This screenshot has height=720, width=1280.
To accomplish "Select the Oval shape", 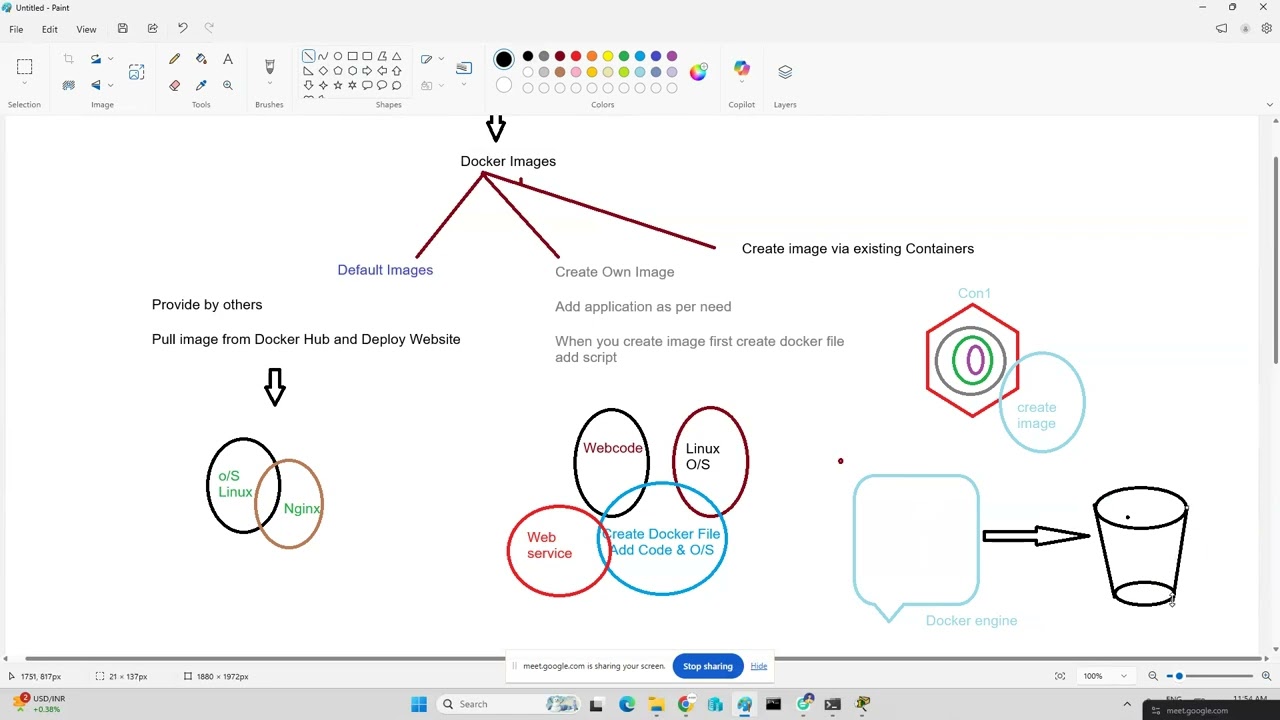I will coord(338,56).
